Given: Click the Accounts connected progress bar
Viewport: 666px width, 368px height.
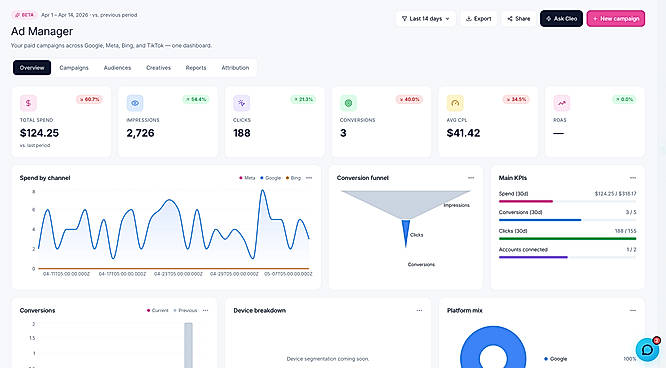Looking at the screenshot, I should click(567, 257).
